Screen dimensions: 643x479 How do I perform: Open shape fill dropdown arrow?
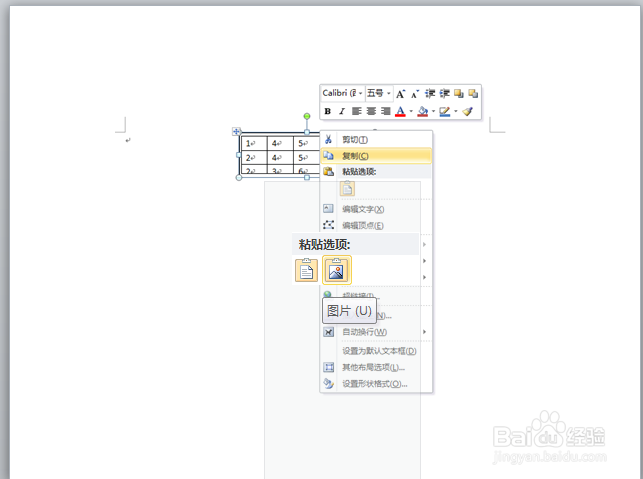tap(433, 111)
